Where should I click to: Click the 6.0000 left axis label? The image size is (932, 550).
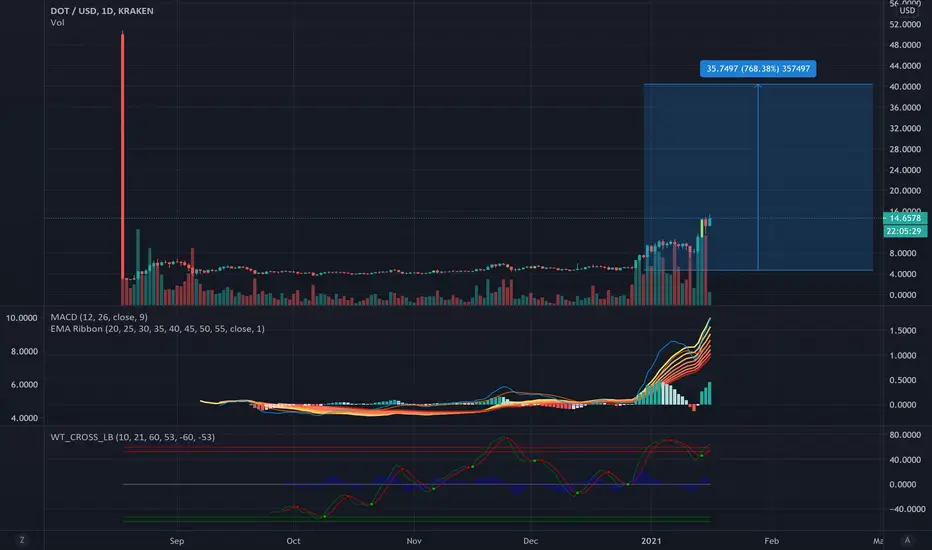[x=24, y=385]
